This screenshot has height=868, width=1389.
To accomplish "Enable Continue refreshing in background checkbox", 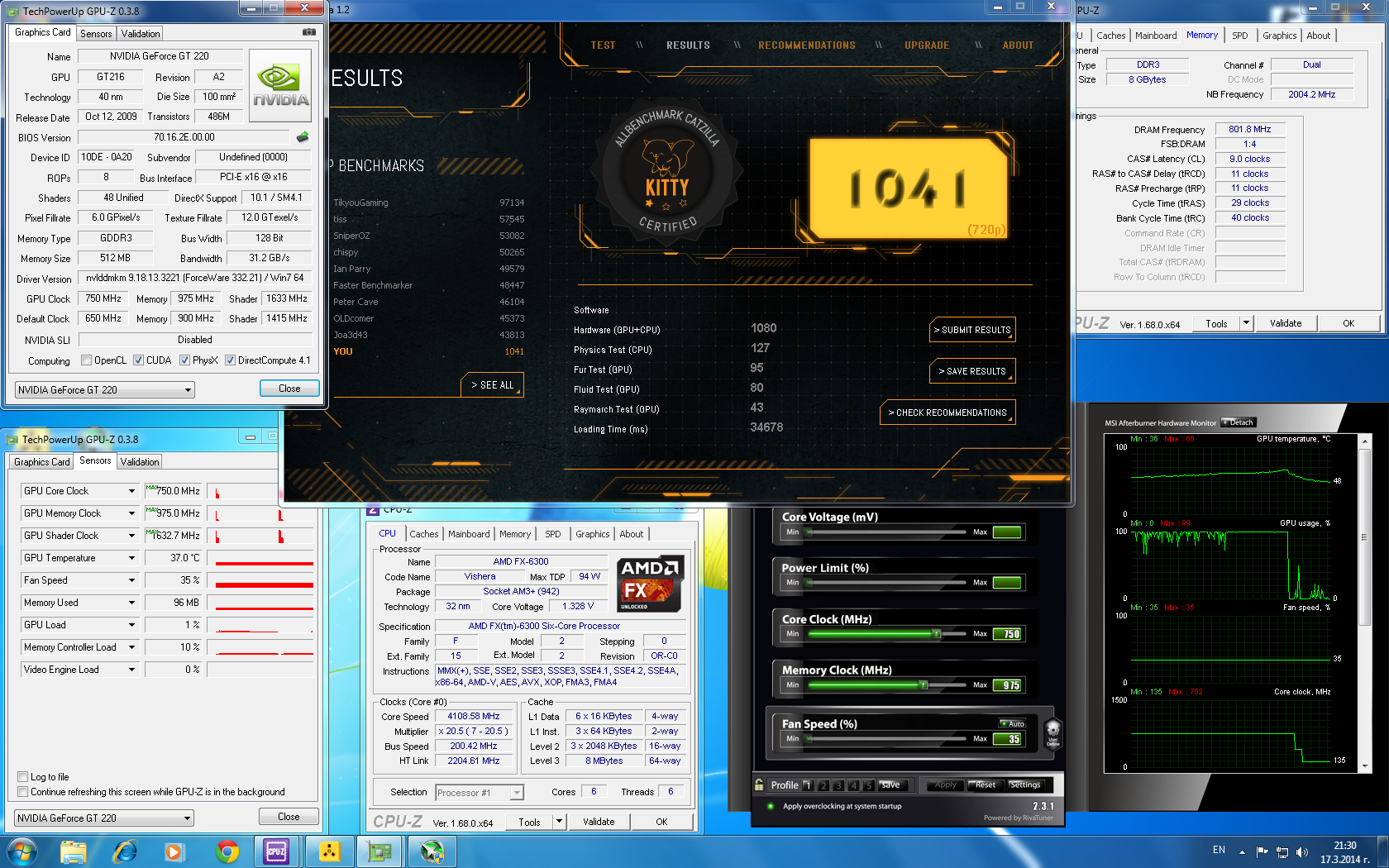I will (x=22, y=792).
